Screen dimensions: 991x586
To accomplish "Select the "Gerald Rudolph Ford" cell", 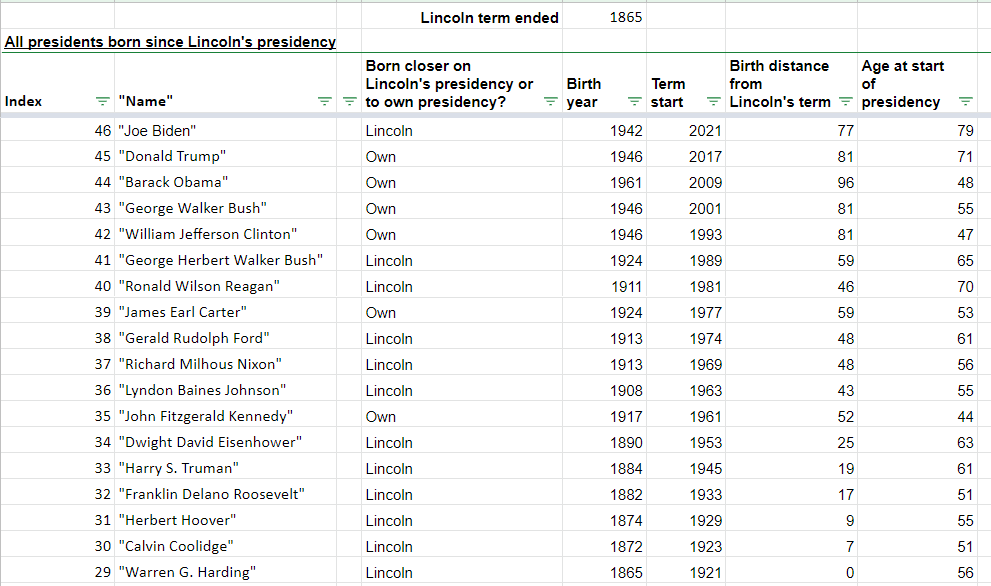I will tap(226, 338).
